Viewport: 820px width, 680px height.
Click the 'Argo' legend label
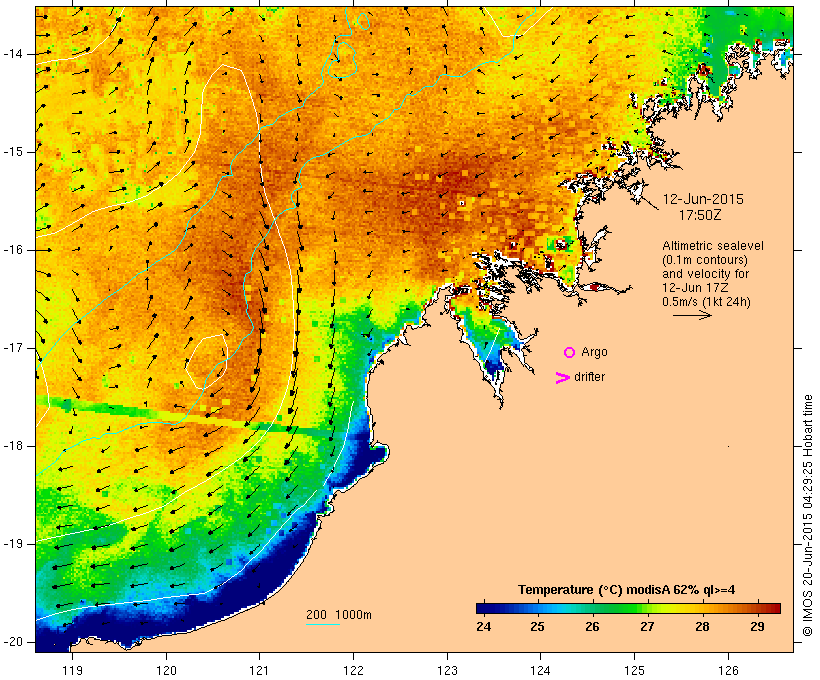(595, 353)
